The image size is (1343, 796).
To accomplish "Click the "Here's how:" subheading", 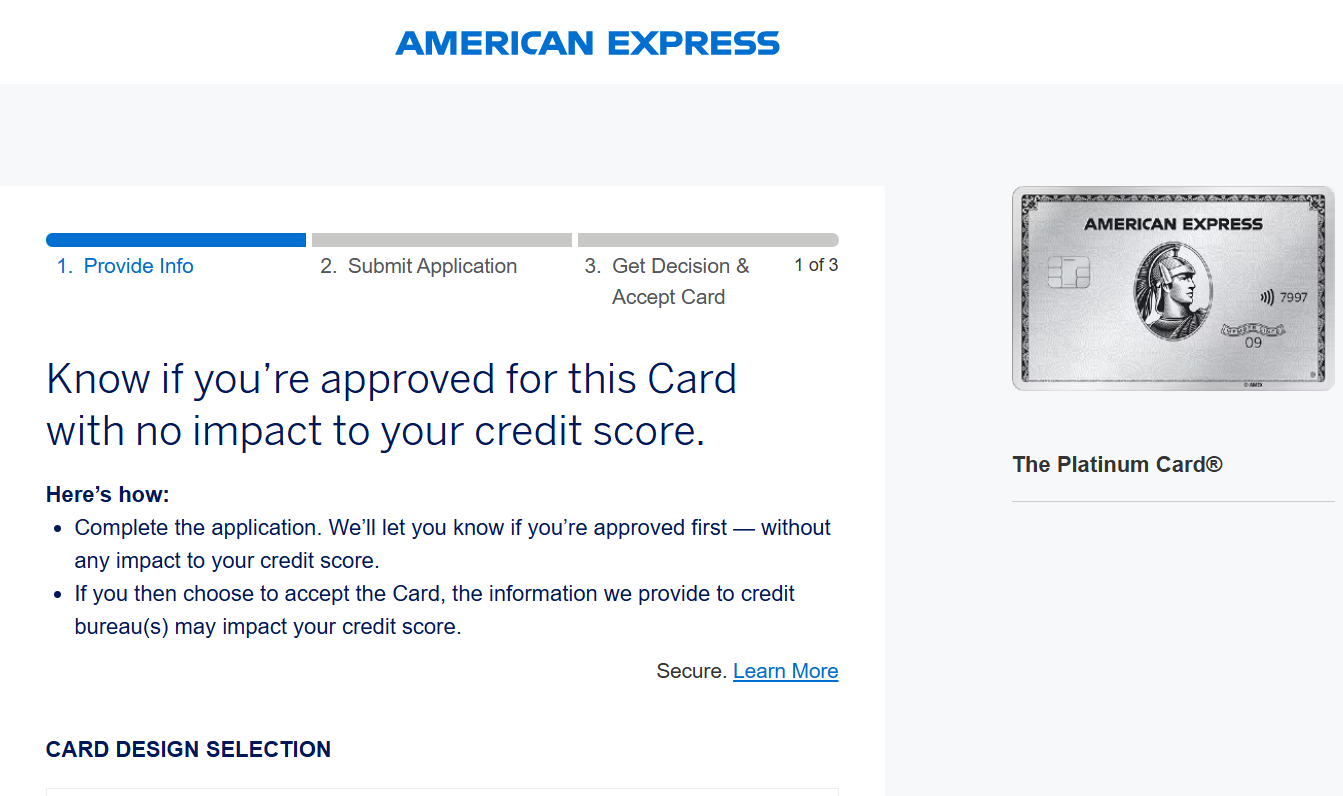I will (108, 494).
